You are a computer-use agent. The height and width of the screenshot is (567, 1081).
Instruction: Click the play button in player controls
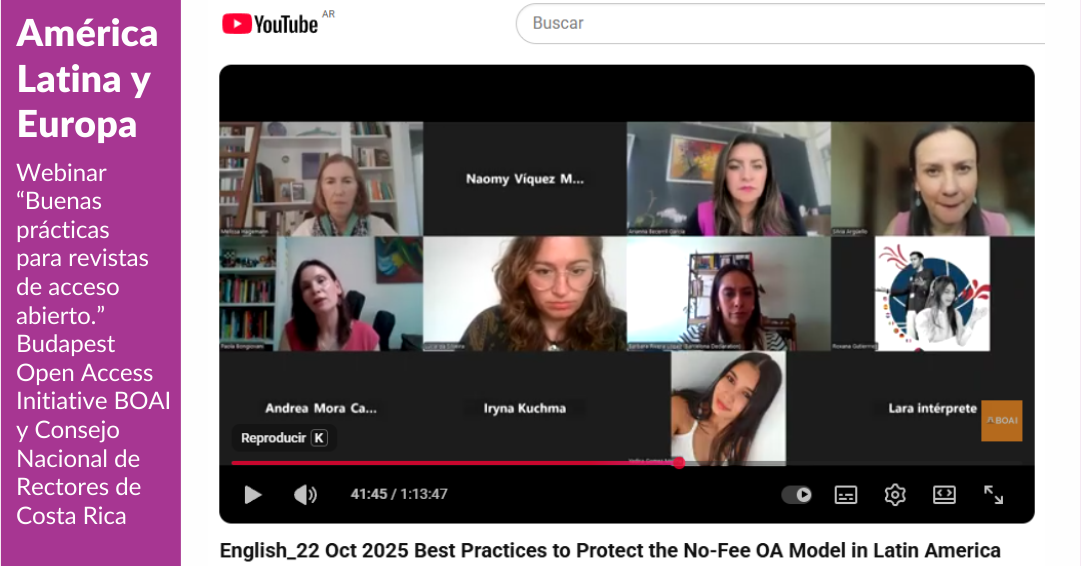[x=253, y=495]
